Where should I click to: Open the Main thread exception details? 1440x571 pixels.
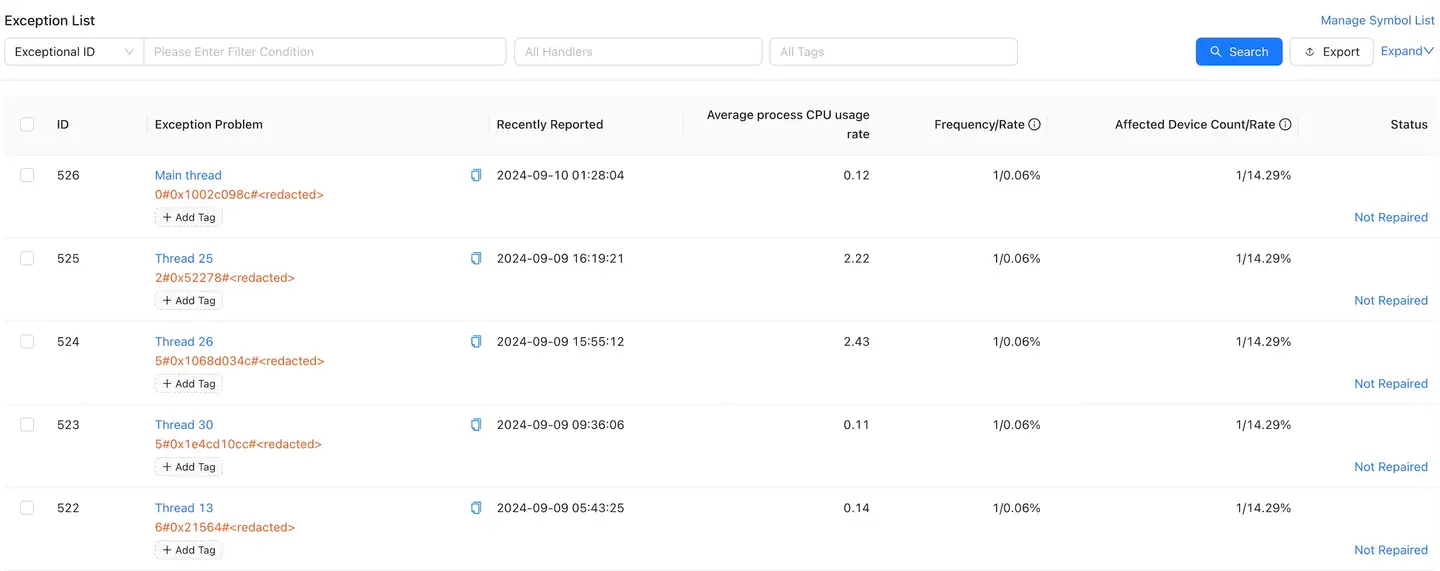coord(188,175)
